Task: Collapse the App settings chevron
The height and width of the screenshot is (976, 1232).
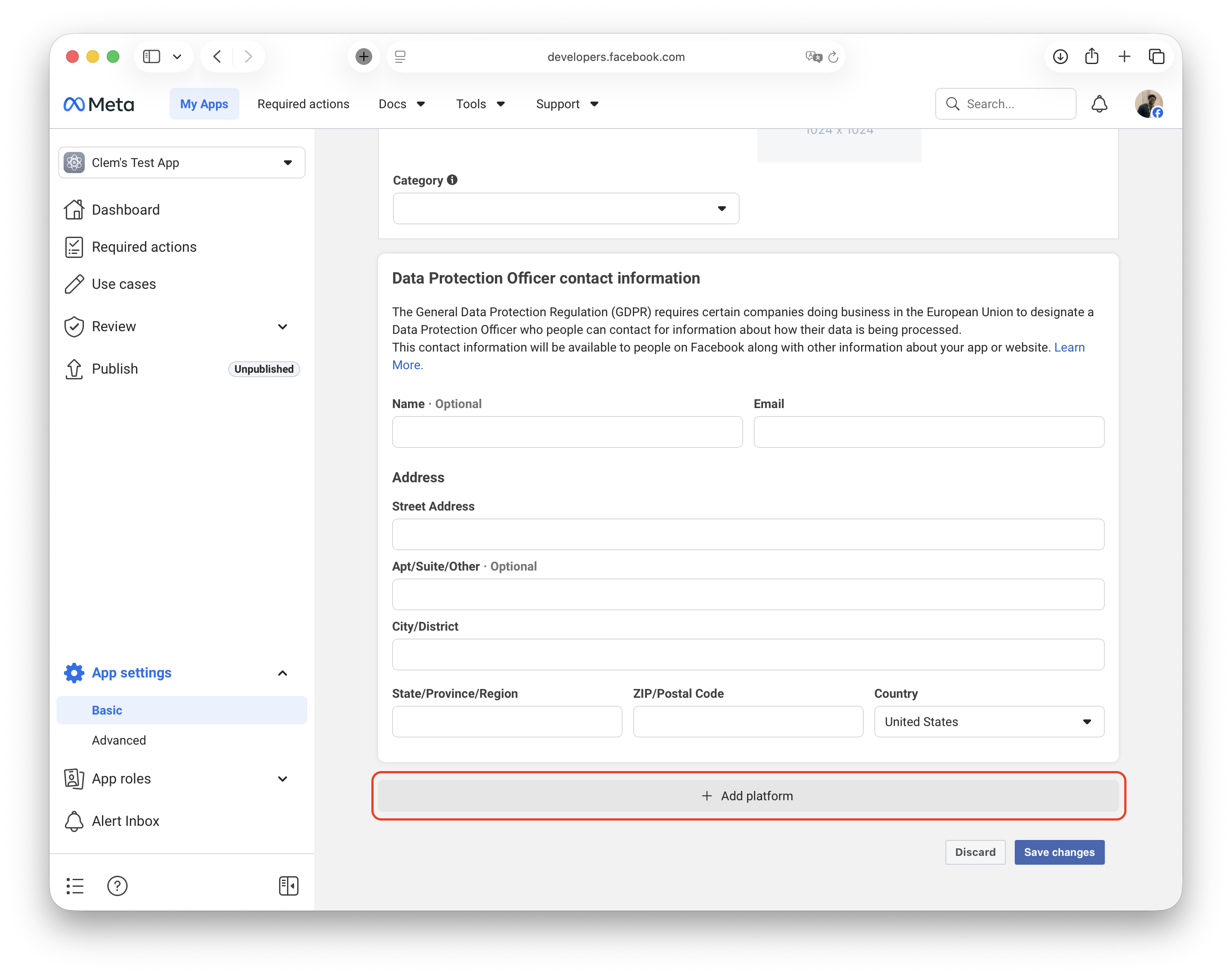Action: pyautogui.click(x=283, y=673)
